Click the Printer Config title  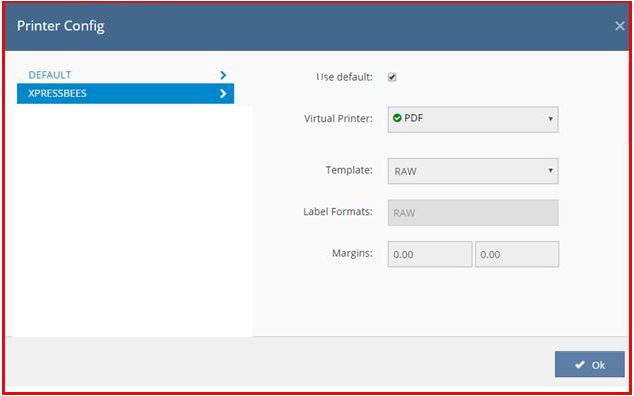coord(61,26)
